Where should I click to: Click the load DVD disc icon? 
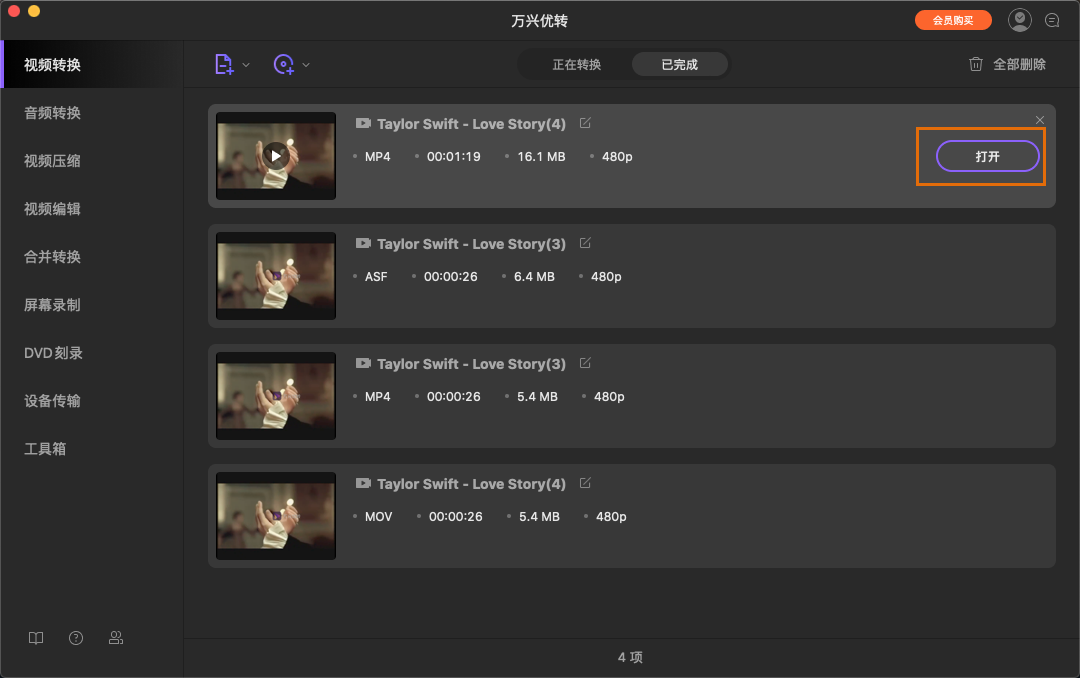pyautogui.click(x=283, y=65)
